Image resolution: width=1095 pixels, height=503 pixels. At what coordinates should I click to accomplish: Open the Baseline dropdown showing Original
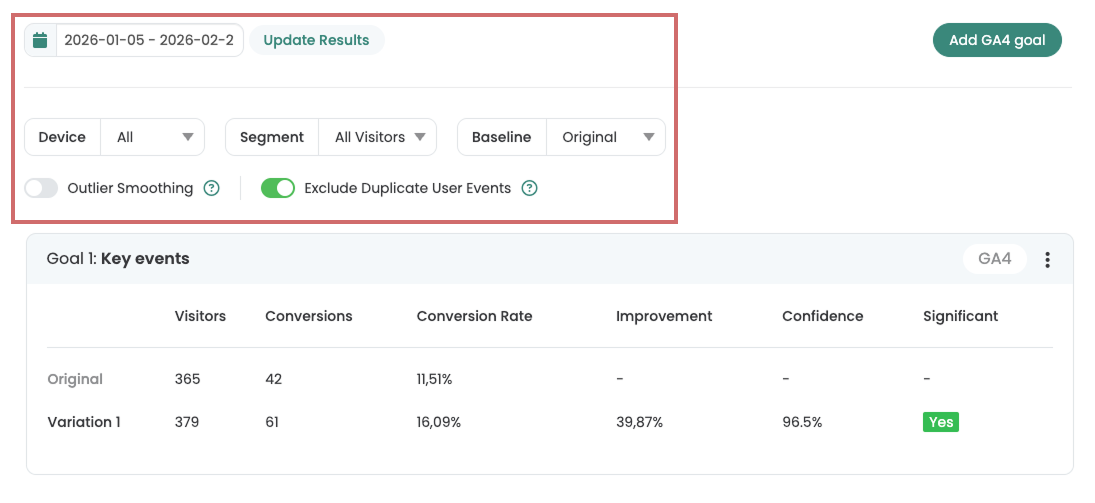606,137
